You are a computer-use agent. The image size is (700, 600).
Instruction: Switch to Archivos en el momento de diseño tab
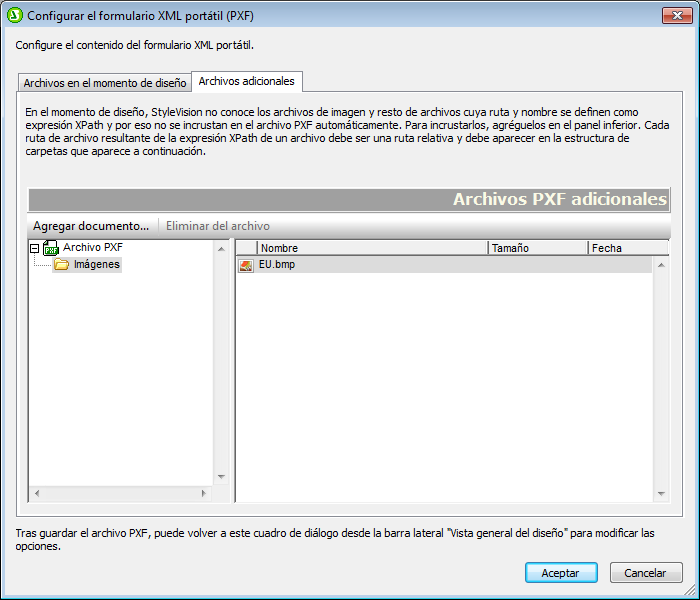pos(104,83)
